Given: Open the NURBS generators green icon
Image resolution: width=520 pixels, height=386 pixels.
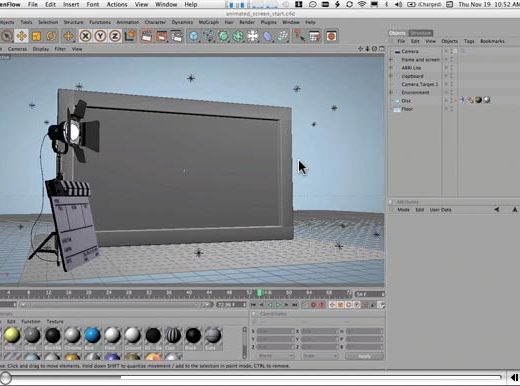Looking at the screenshot, I should tap(223, 36).
